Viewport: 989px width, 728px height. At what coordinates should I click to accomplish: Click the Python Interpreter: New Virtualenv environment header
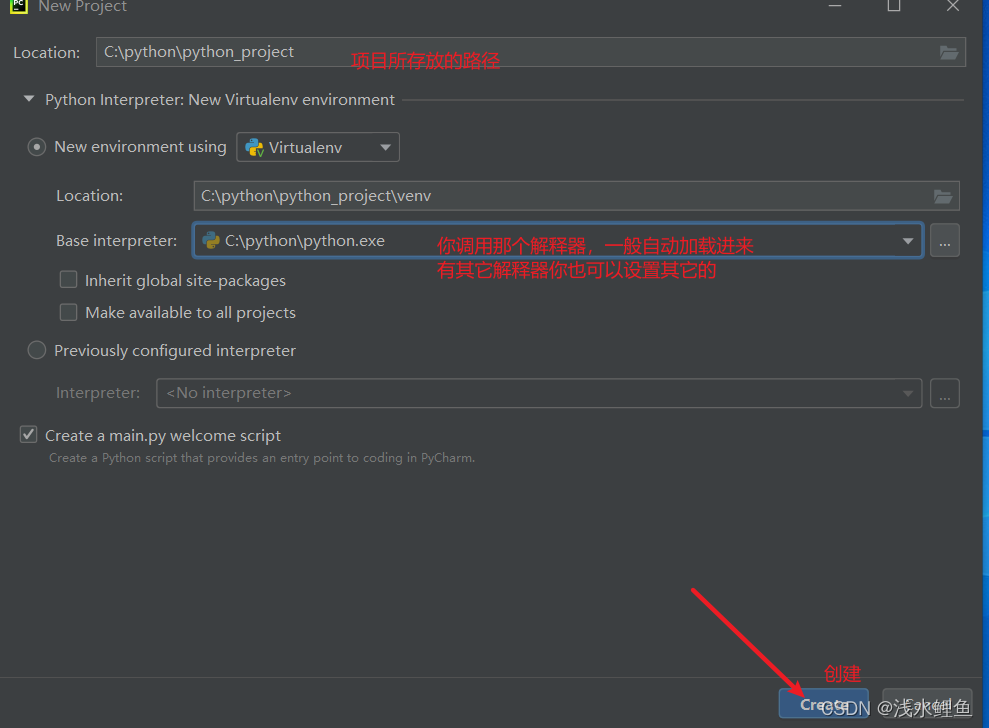[x=220, y=100]
